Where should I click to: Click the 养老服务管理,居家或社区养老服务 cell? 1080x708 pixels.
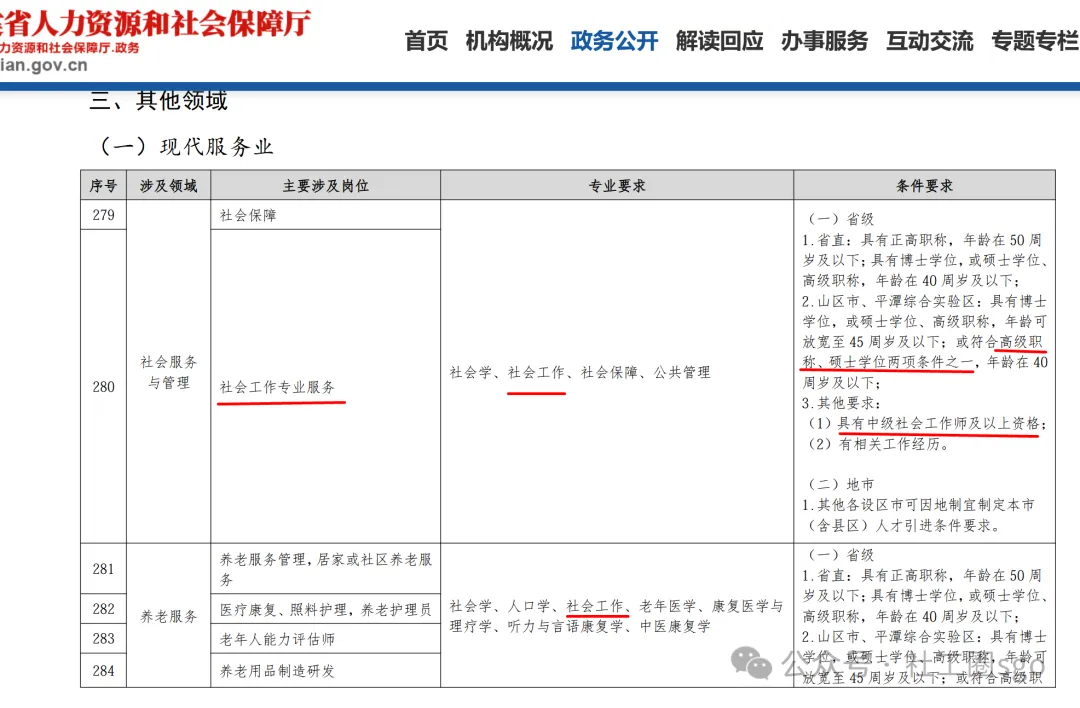pos(326,569)
